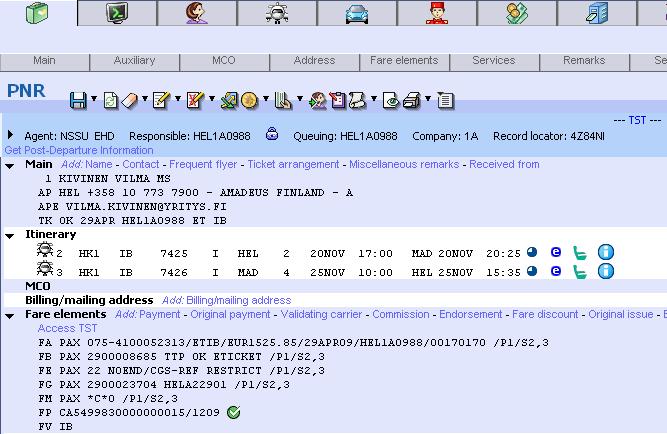Image resolution: width=667 pixels, height=434 pixels.
Task: Open dropdown arrow after edit pencil icon
Action: (178, 99)
